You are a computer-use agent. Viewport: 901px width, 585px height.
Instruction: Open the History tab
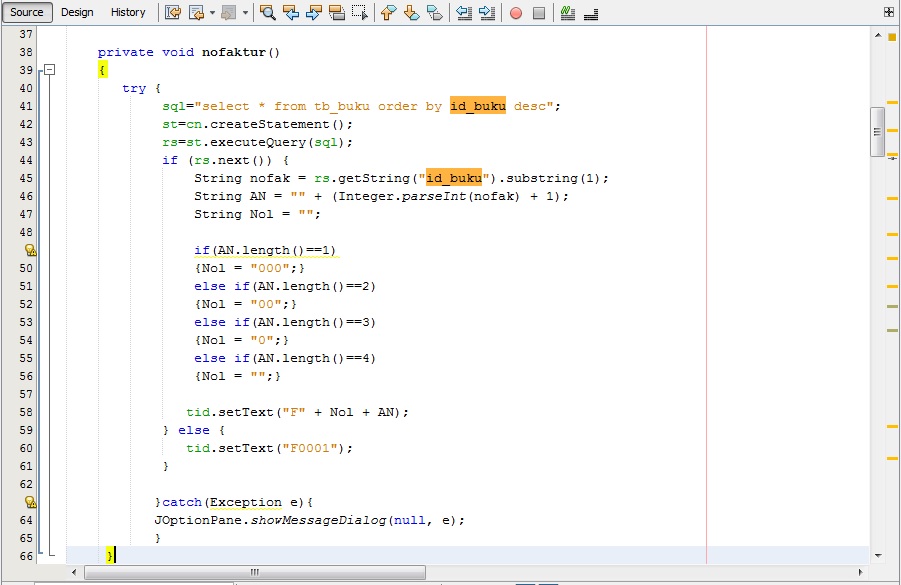tap(128, 12)
